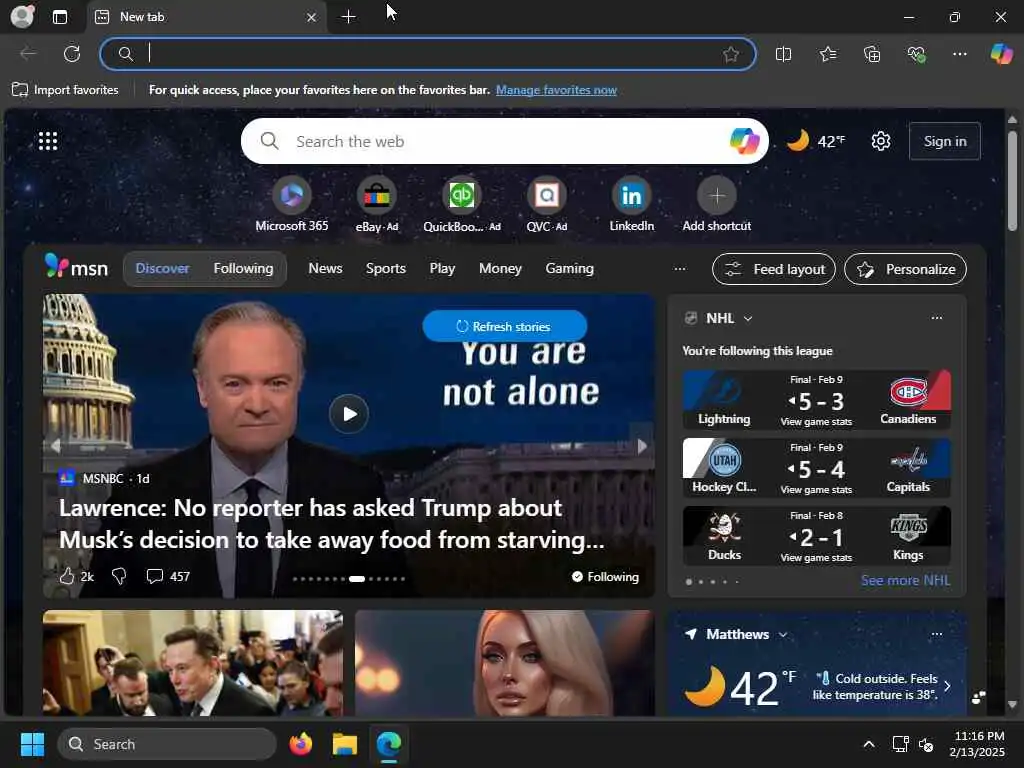
Task: Open a new tab with plus button
Action: [349, 17]
